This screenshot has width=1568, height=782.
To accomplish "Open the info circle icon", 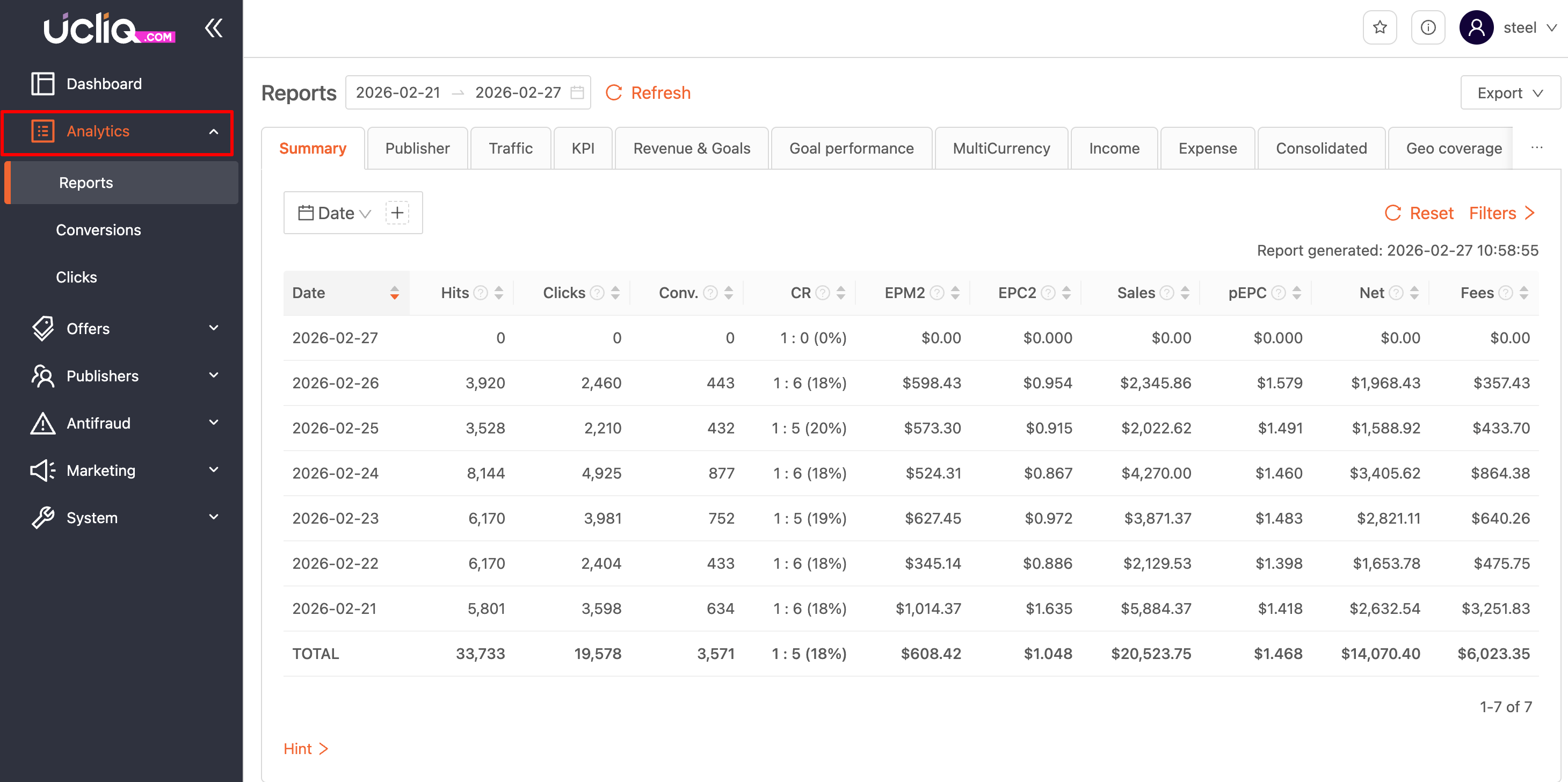I will (x=1427, y=27).
